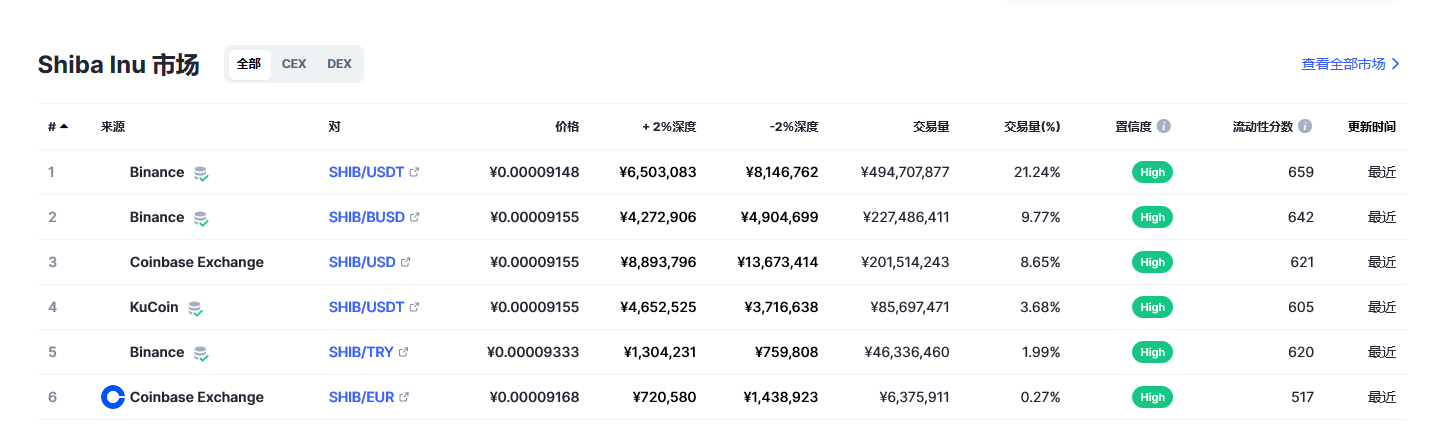Click the High badge in the SHIB/BUSD row
Image resolution: width=1450 pixels, height=430 pixels.
[x=1152, y=217]
